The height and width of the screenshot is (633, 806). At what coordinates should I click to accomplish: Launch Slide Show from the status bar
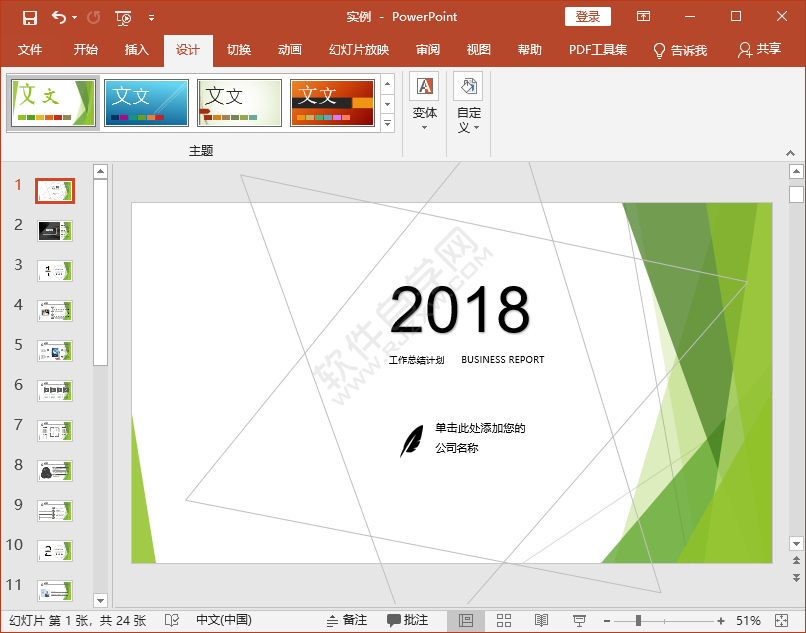point(579,621)
